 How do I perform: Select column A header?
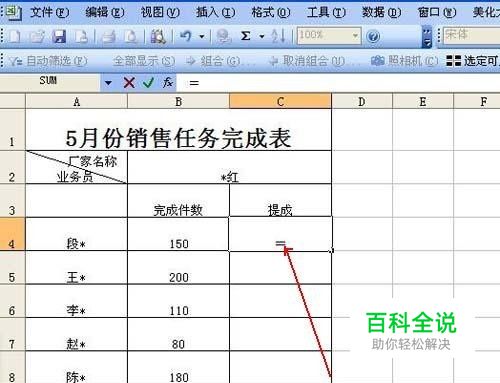pos(76,101)
